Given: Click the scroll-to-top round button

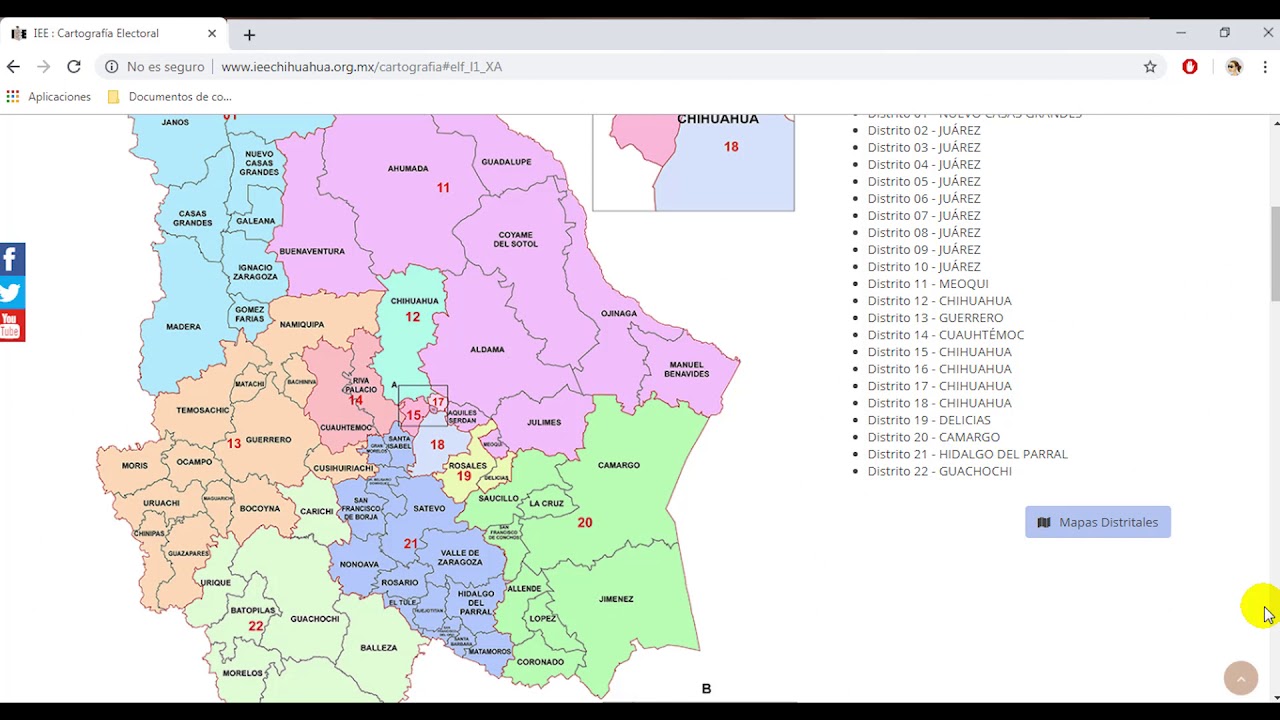Looking at the screenshot, I should point(1240,678).
